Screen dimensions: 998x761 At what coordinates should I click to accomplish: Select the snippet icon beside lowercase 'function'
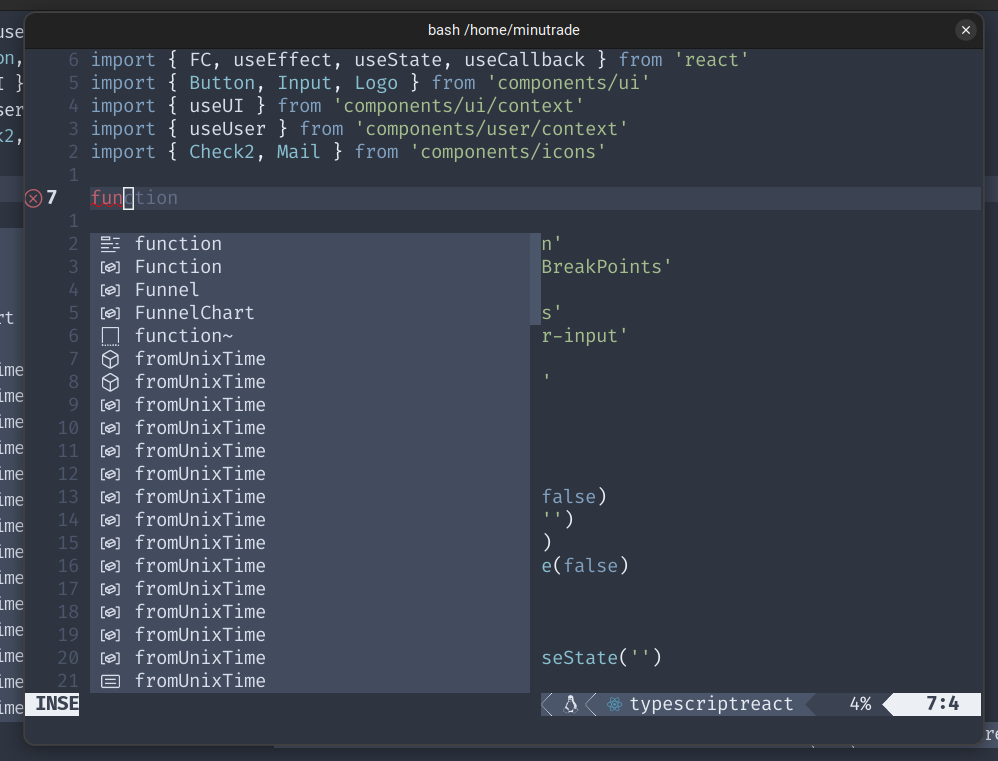click(110, 244)
